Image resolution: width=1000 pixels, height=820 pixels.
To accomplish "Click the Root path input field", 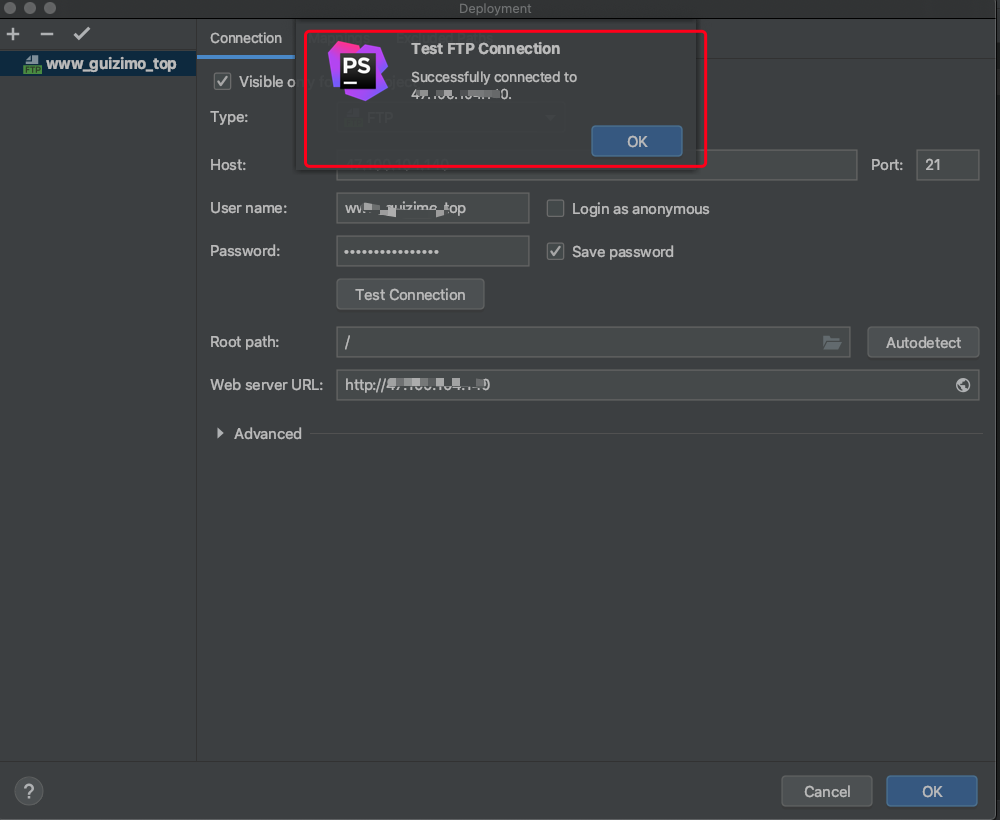I will [x=593, y=342].
